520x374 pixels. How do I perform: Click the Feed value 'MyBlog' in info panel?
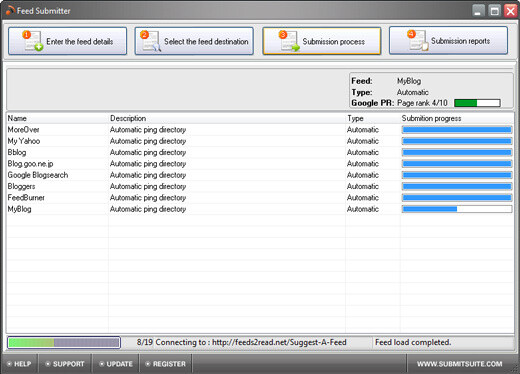[409, 81]
